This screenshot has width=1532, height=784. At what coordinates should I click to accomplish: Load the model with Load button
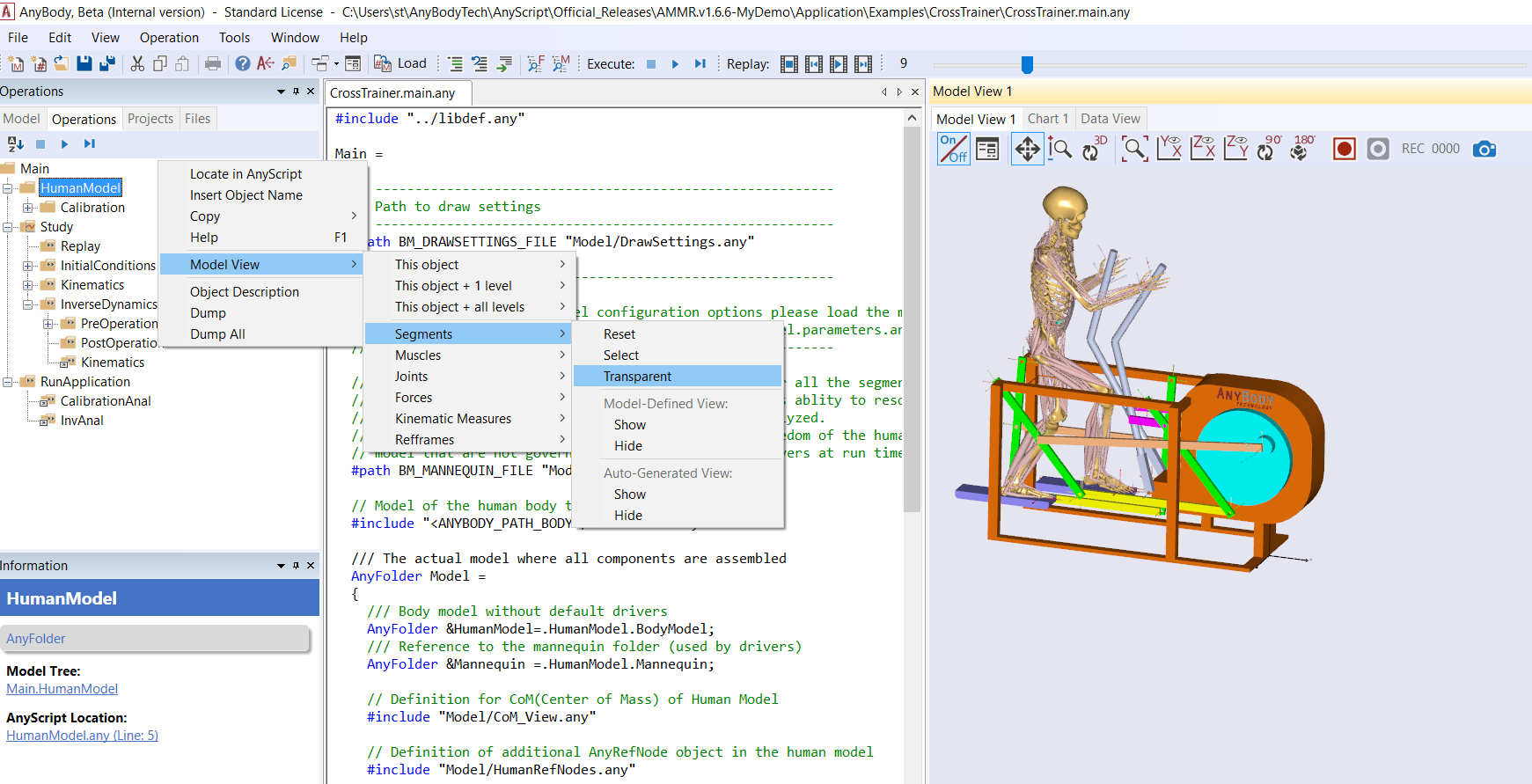coord(400,63)
